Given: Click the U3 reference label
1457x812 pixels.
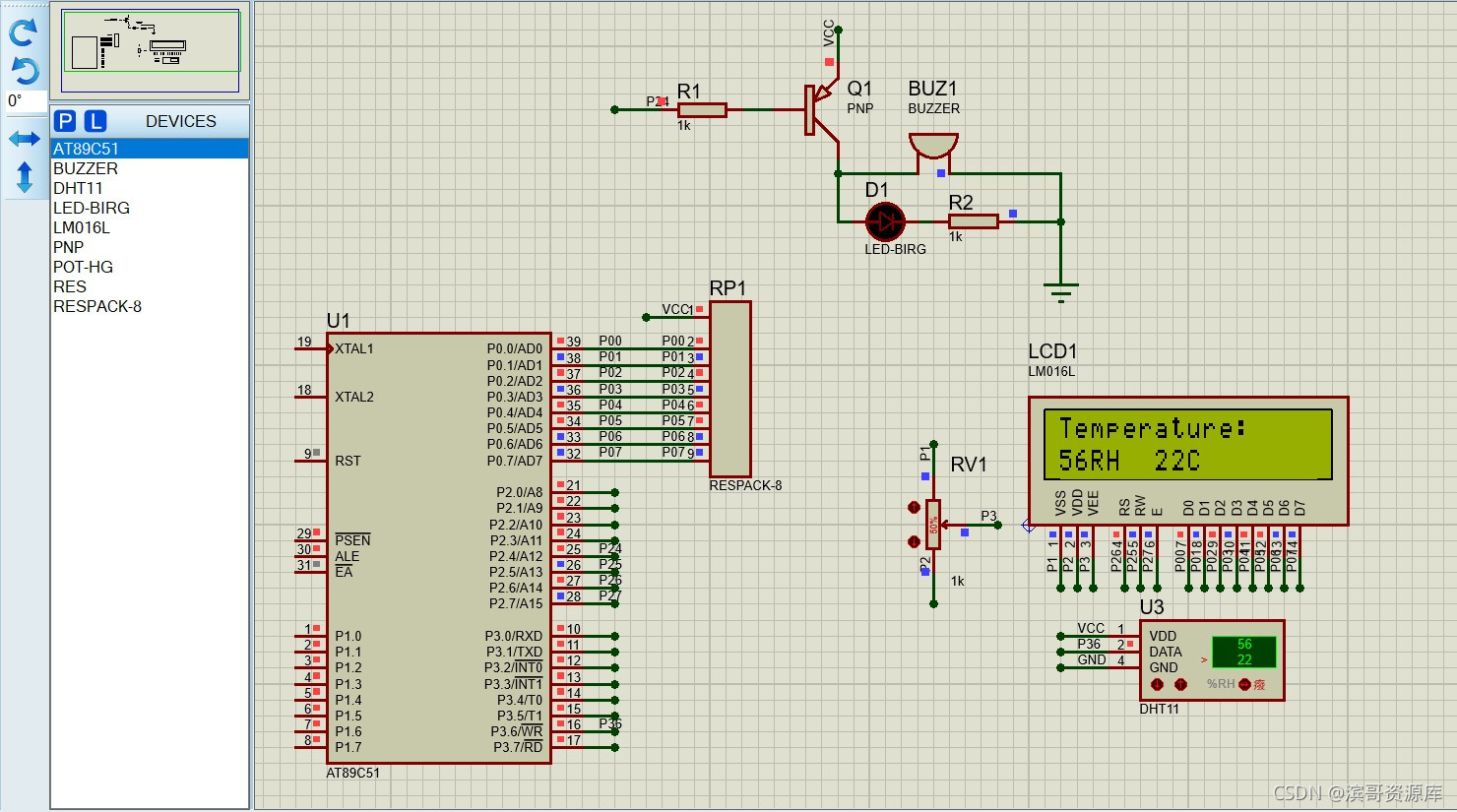Looking at the screenshot, I should (x=1152, y=607).
